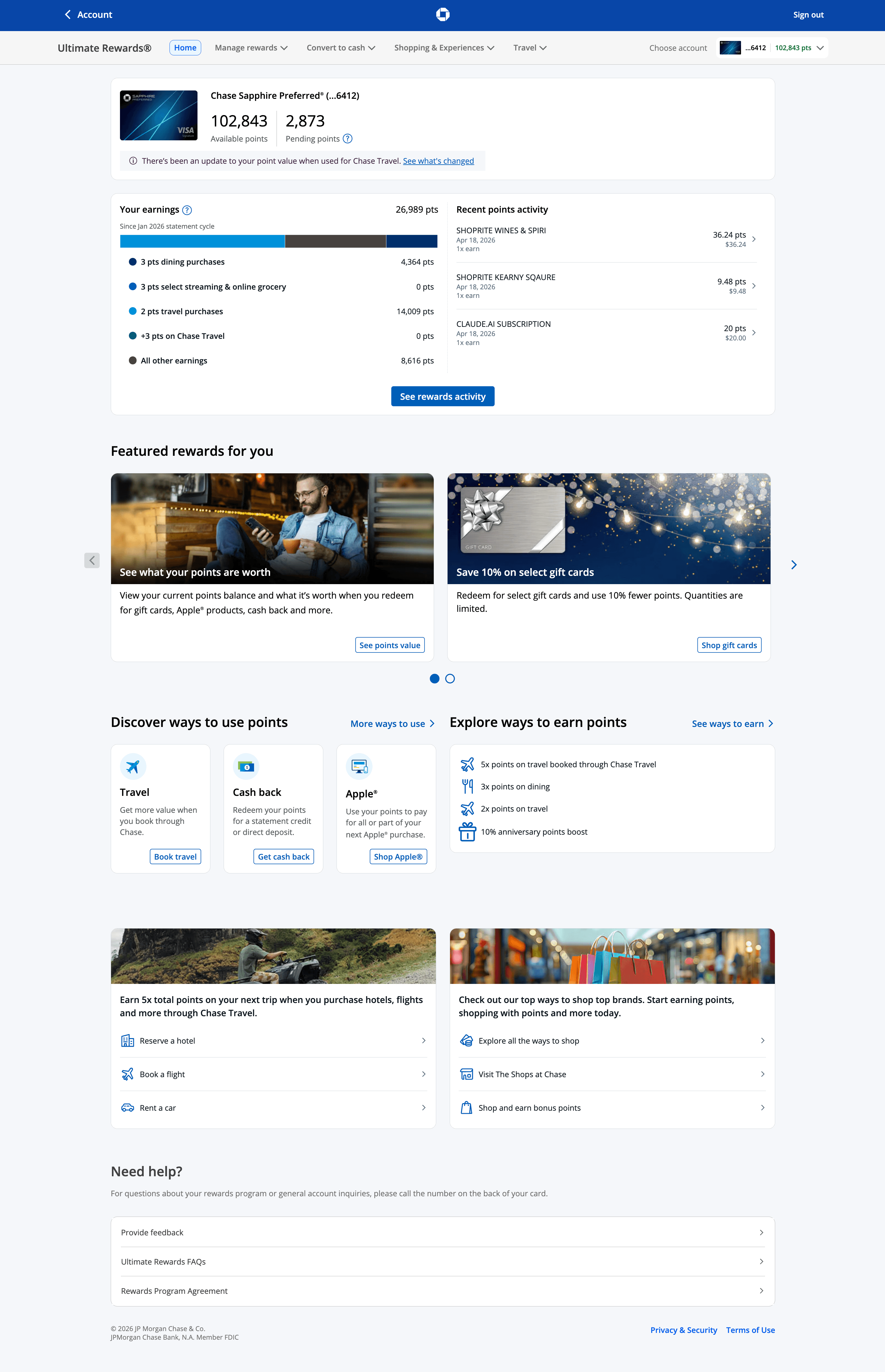Select the Home tab
The width and height of the screenshot is (885, 1372).
tap(185, 48)
